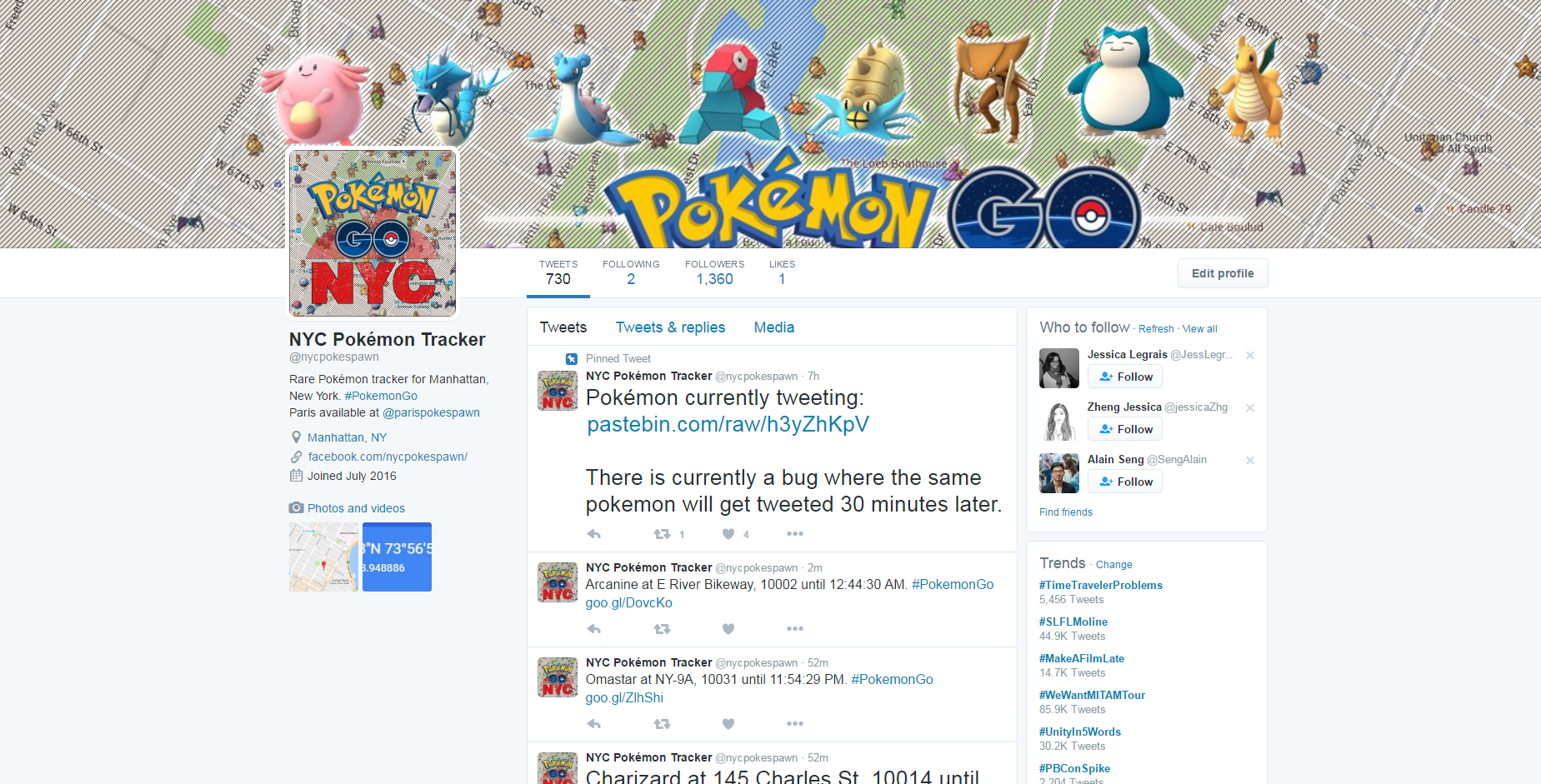1541x784 pixels.
Task: Open the goo.gl/DovcKo link
Action: 628,603
